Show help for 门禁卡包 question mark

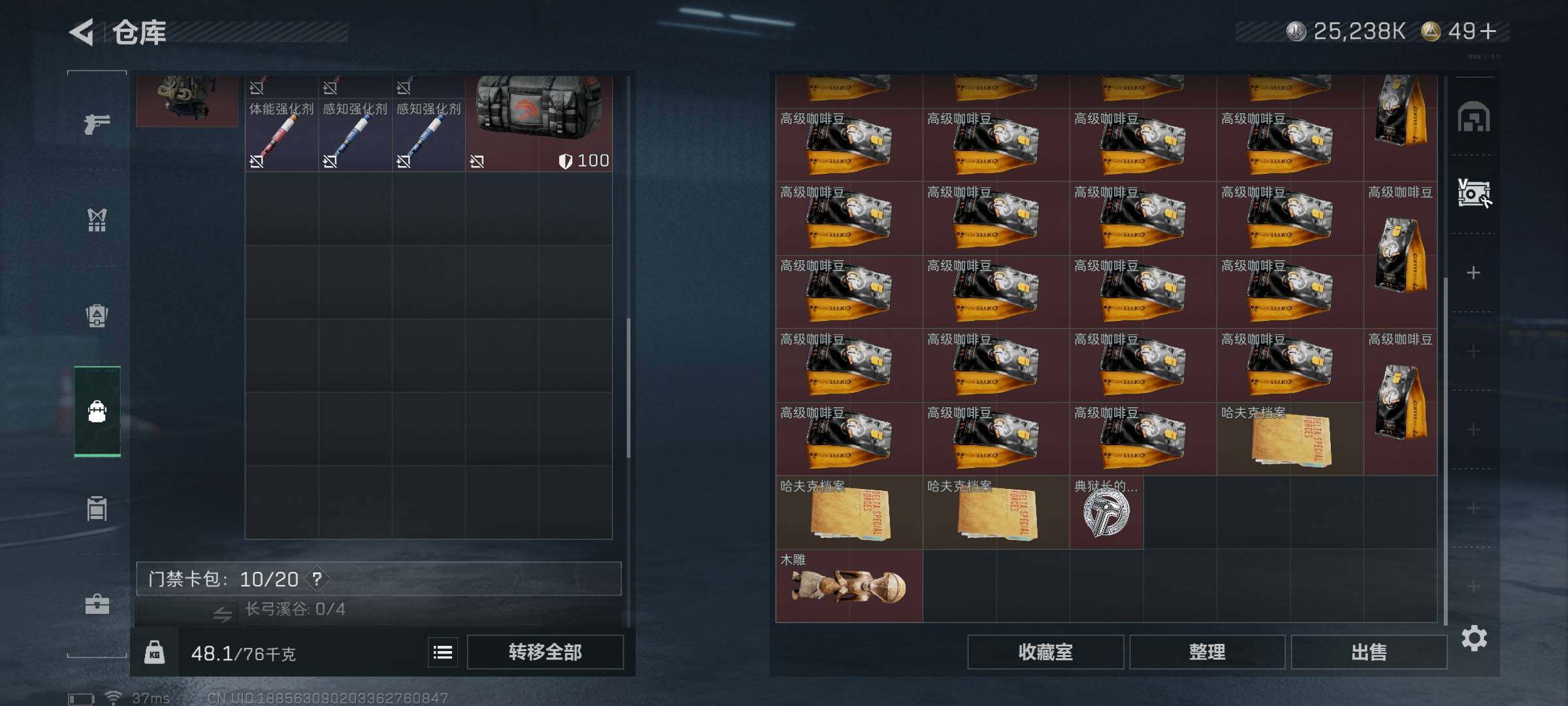point(317,579)
